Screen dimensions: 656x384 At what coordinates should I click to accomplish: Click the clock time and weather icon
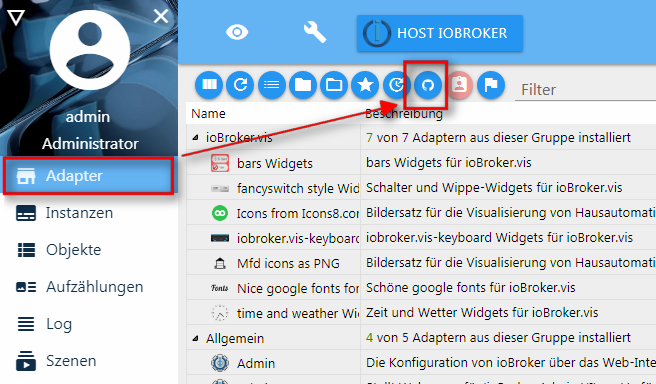[220, 313]
